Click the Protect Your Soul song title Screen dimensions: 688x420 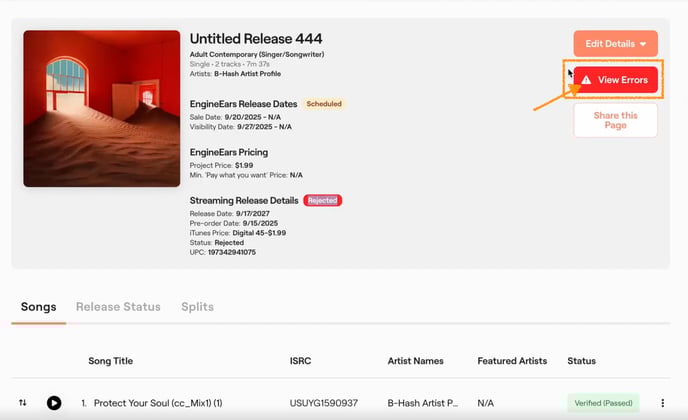tap(158, 403)
